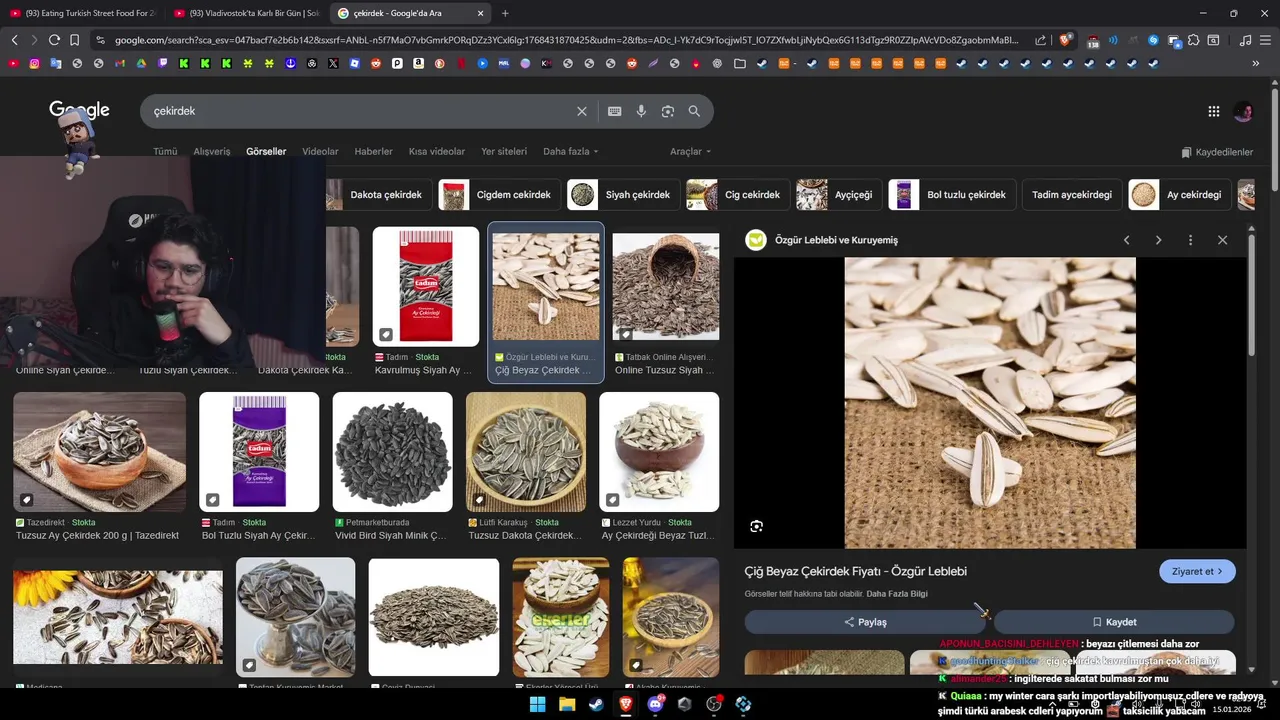Open Lütfi Karakuş Tuzsuz Dakota Çekirdek thumbnail
1280x720 pixels.
tap(526, 452)
